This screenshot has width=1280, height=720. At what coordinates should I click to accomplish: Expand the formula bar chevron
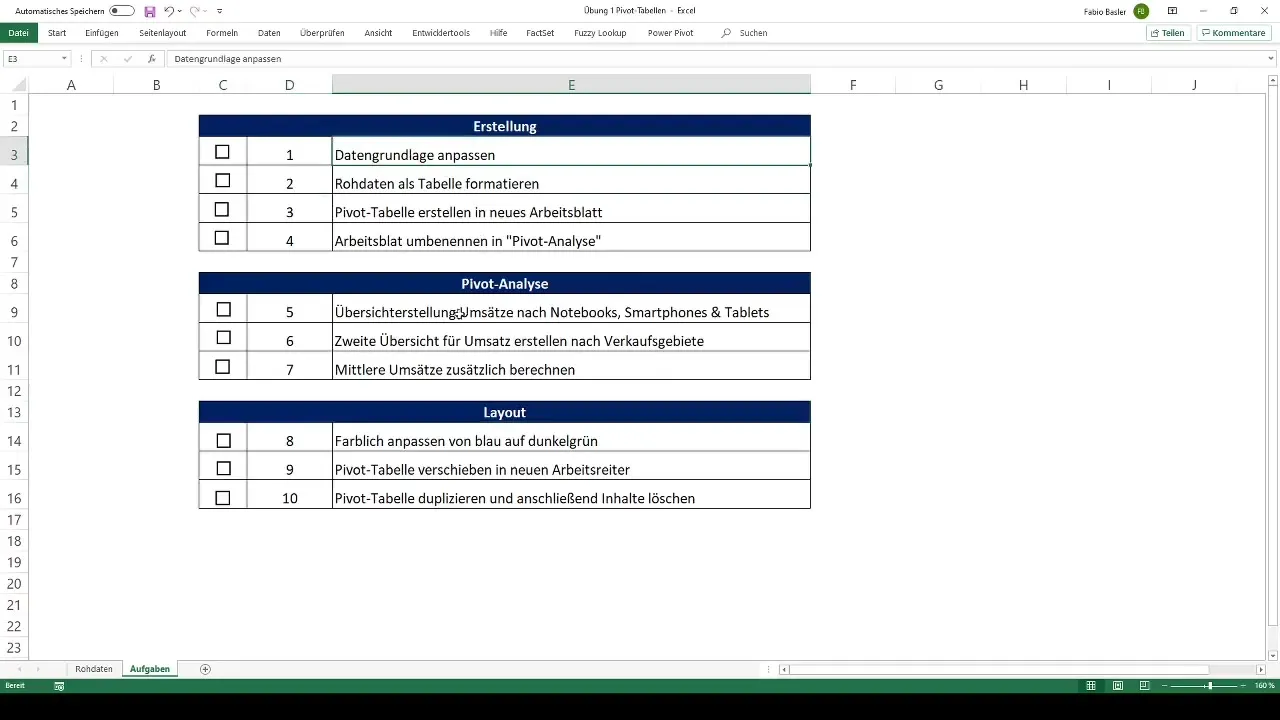1271,59
